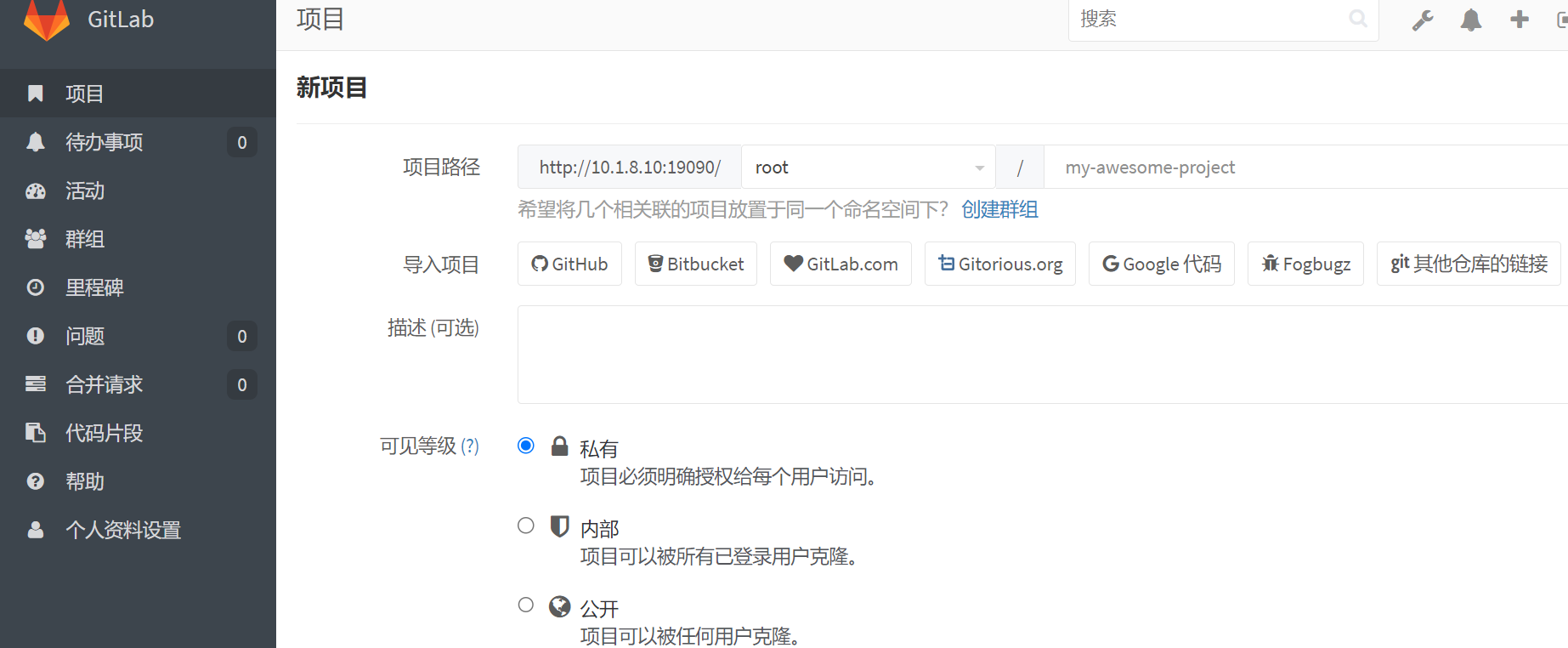Go to 活动 in the sidebar

tap(138, 190)
